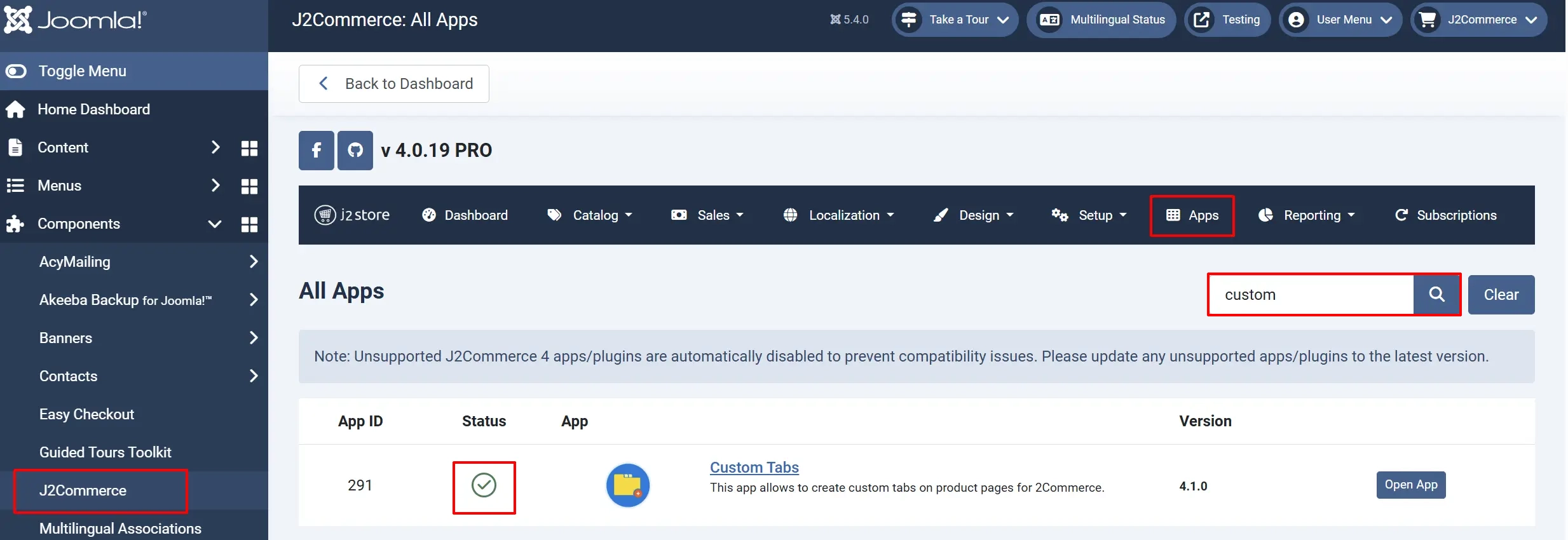Open the J2Commerce Facebook page icon

pos(317,151)
